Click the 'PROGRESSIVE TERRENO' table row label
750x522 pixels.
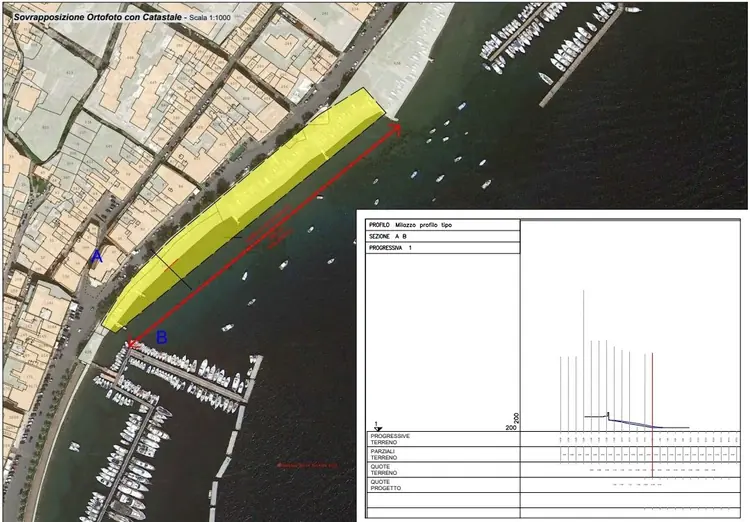click(x=389, y=439)
